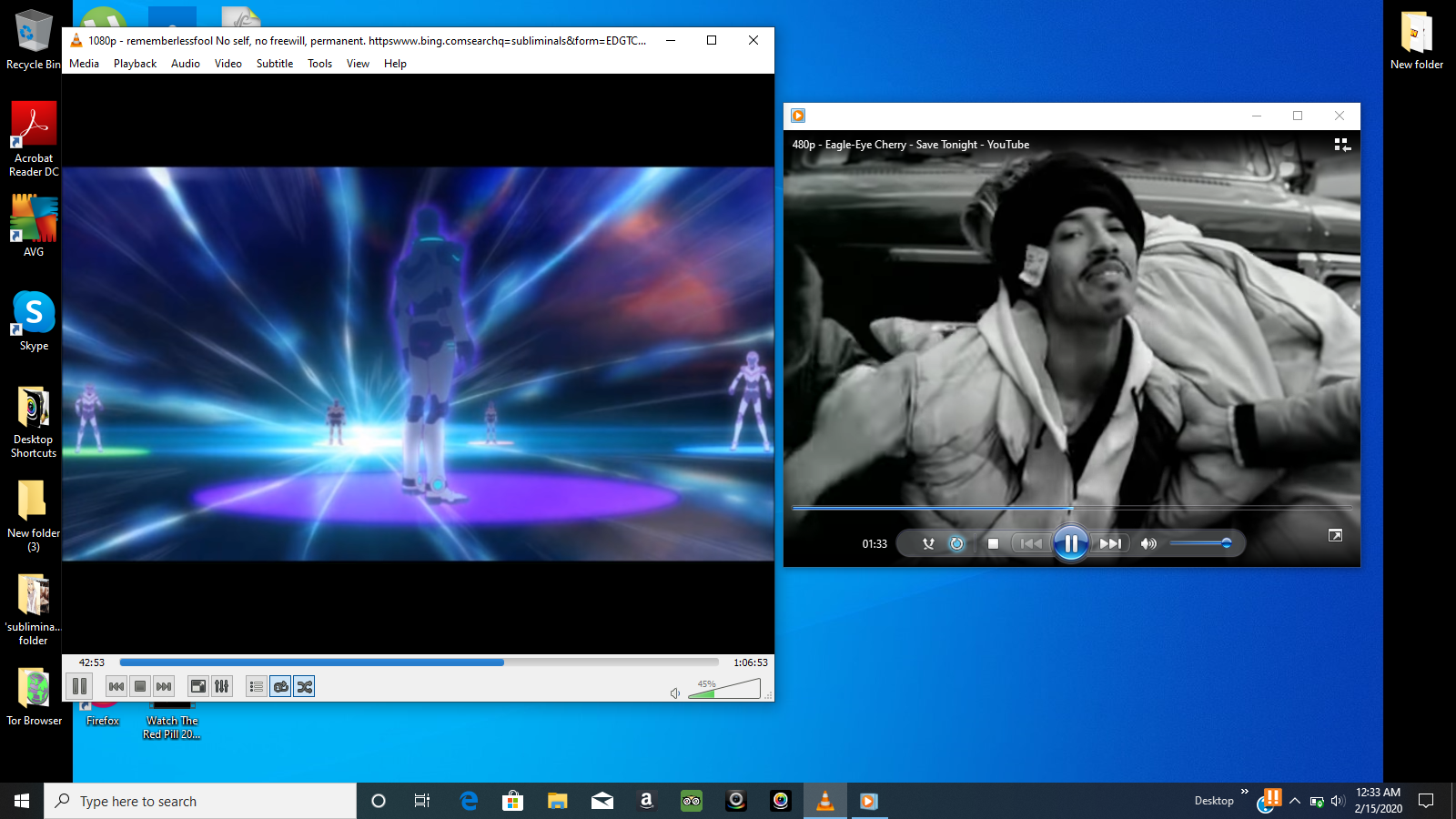
Task: Toggle VLC total time display 1:06:53
Action: [x=751, y=662]
